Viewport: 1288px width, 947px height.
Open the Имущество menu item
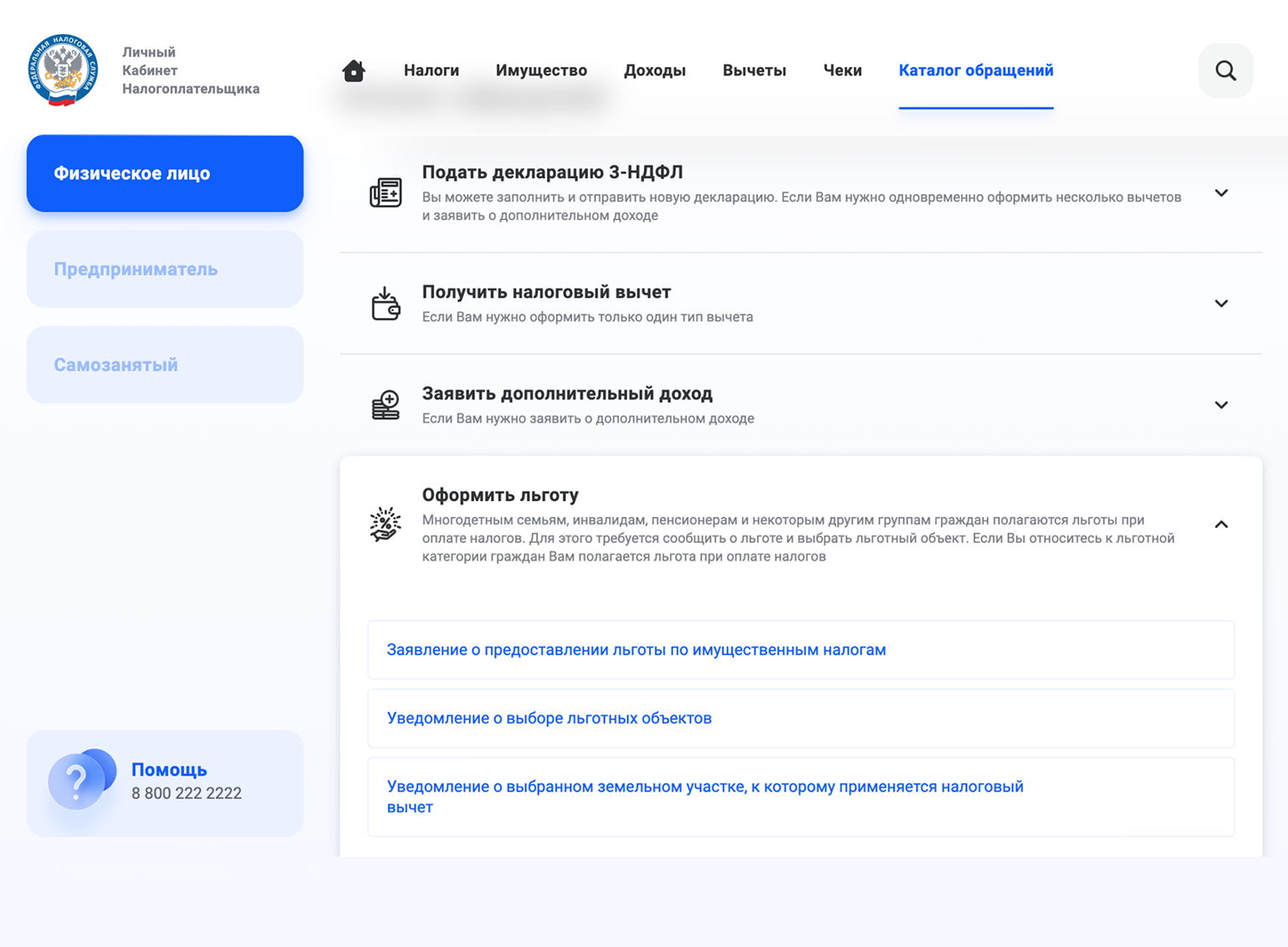pyautogui.click(x=541, y=70)
